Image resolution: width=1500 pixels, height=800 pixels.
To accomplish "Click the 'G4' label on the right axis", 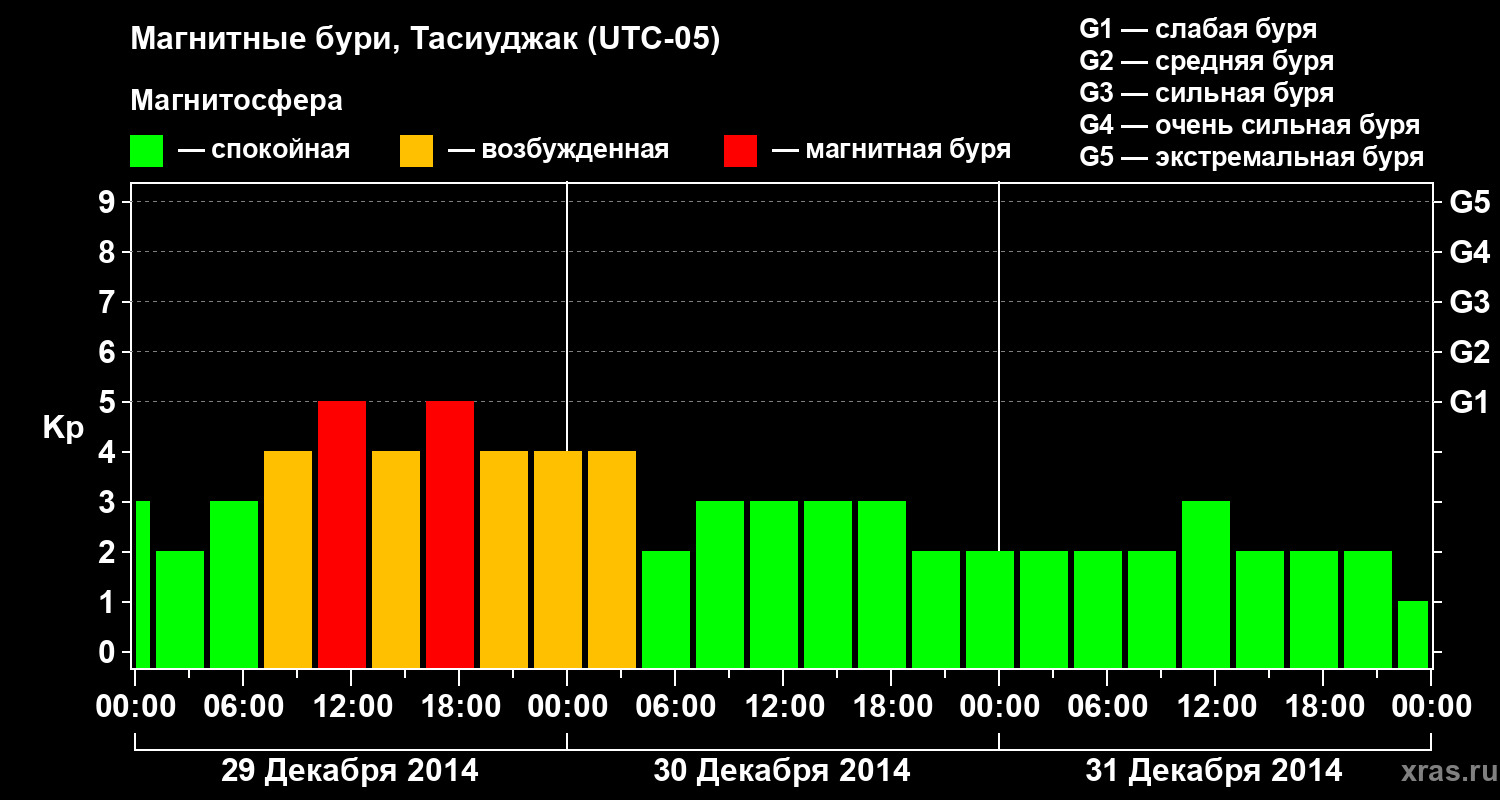I will [x=1469, y=252].
